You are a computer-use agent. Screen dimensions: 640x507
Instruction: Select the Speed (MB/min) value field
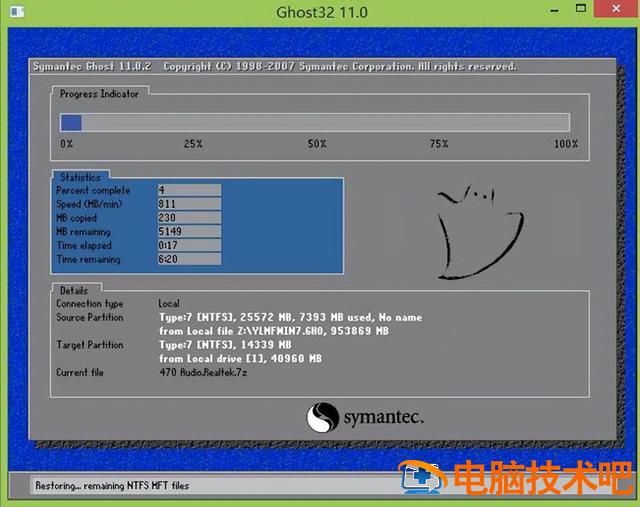pyautogui.click(x=189, y=204)
